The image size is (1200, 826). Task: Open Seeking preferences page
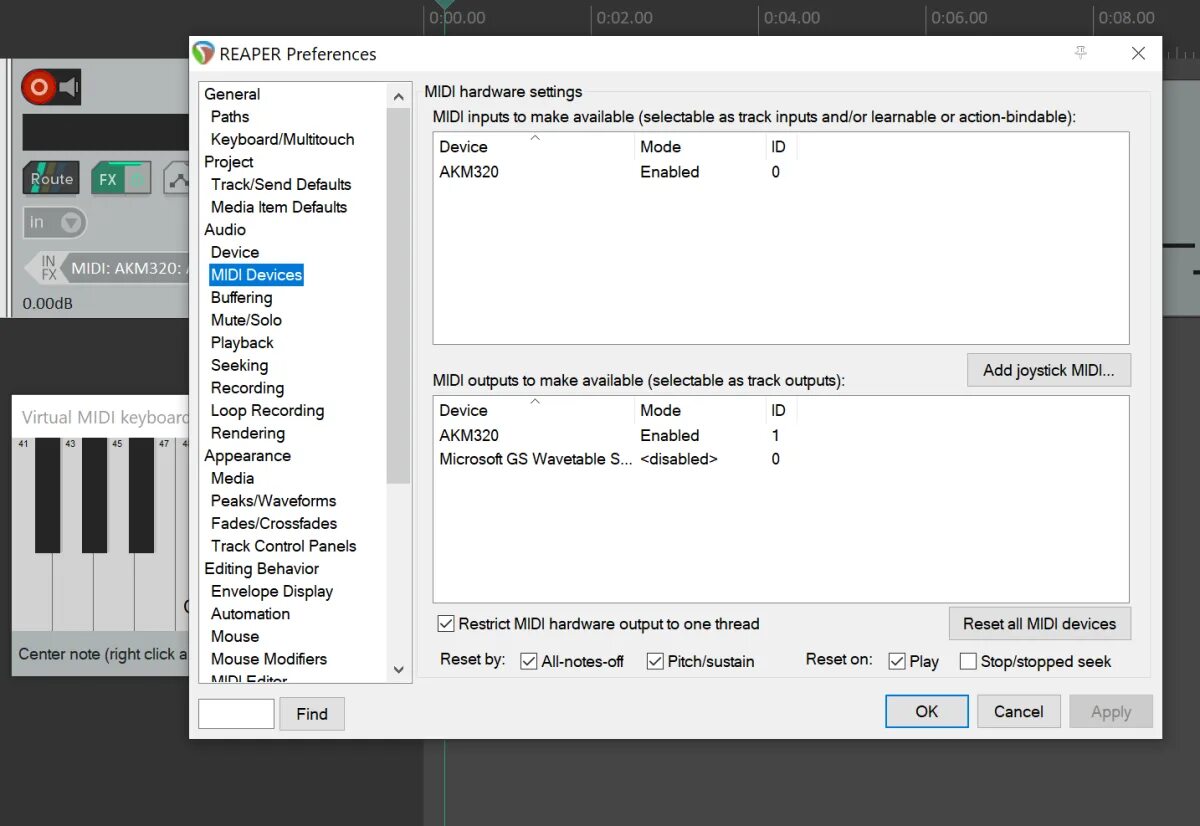point(239,366)
